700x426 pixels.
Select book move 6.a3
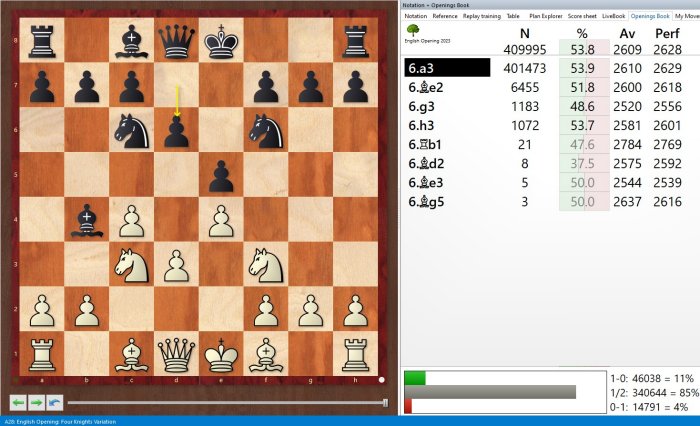coord(447,67)
